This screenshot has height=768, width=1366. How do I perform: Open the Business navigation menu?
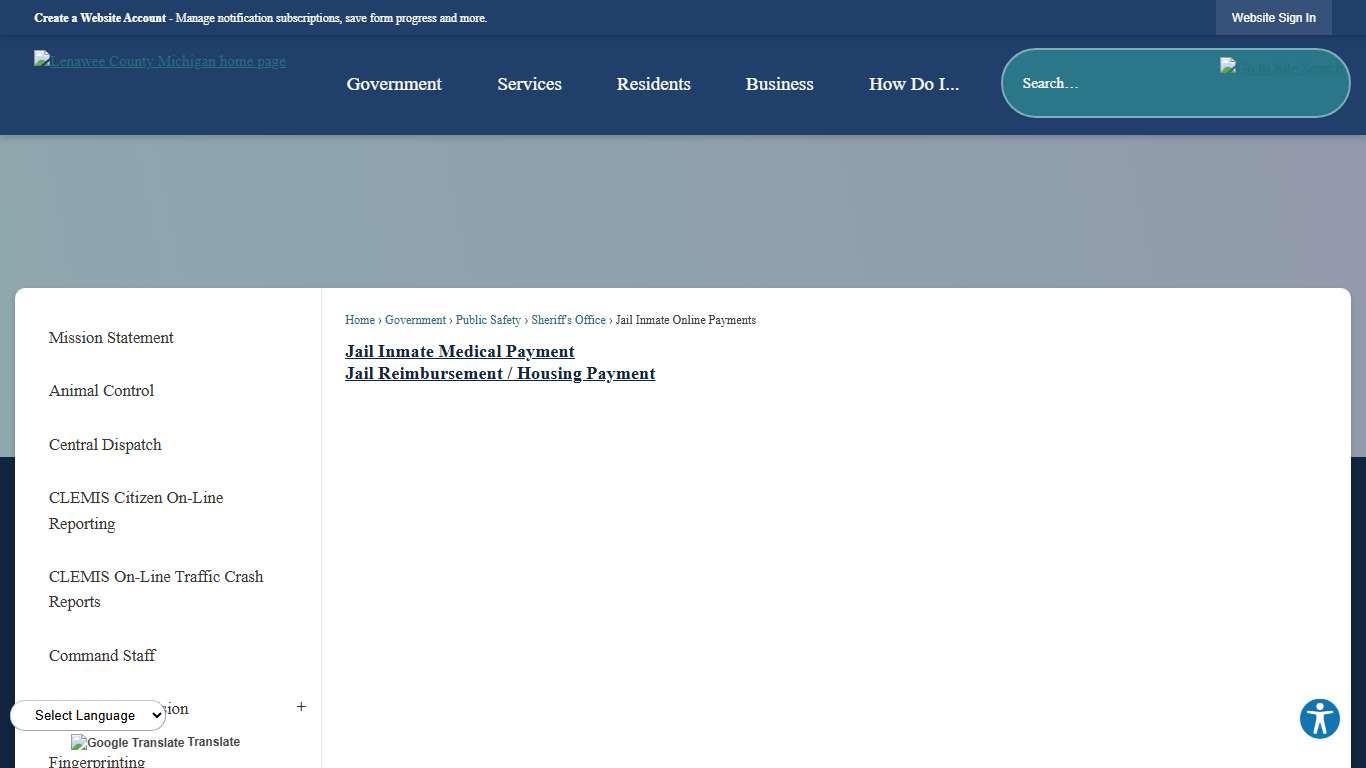coord(779,84)
